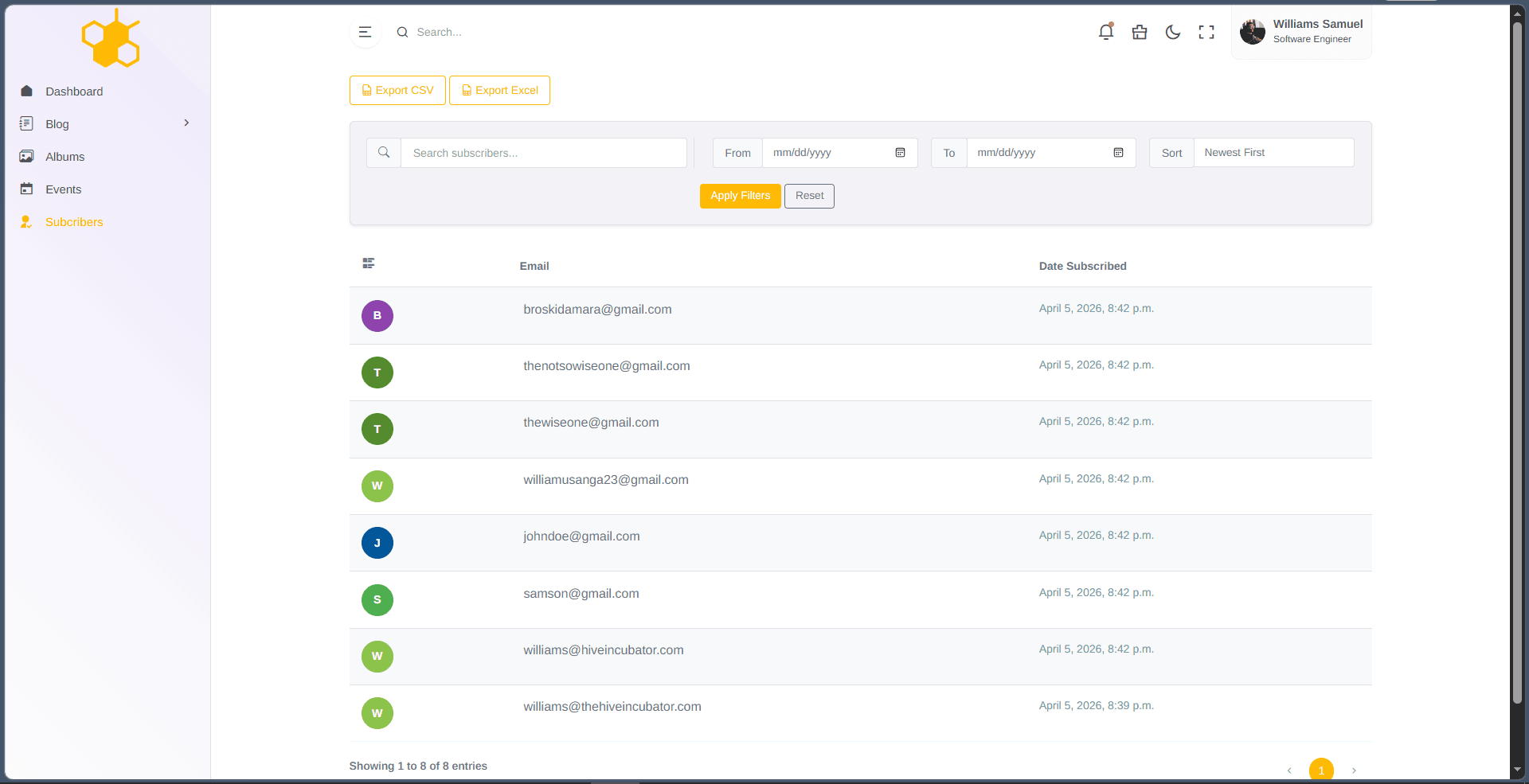Toggle dark mode moon icon
The height and width of the screenshot is (784, 1529).
[x=1173, y=32]
